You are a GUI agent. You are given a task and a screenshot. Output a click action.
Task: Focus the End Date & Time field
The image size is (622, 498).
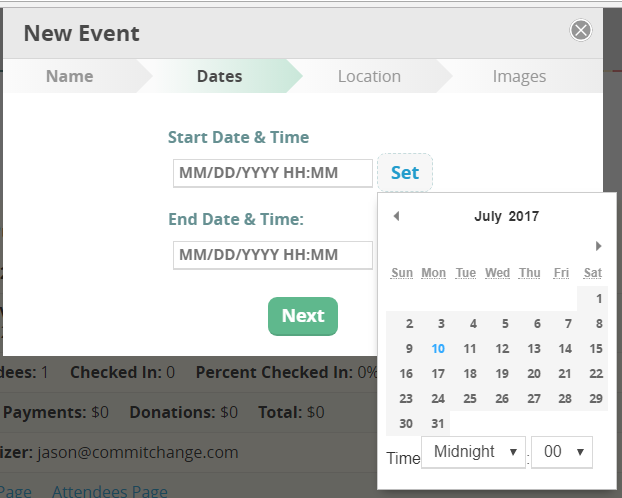point(270,255)
